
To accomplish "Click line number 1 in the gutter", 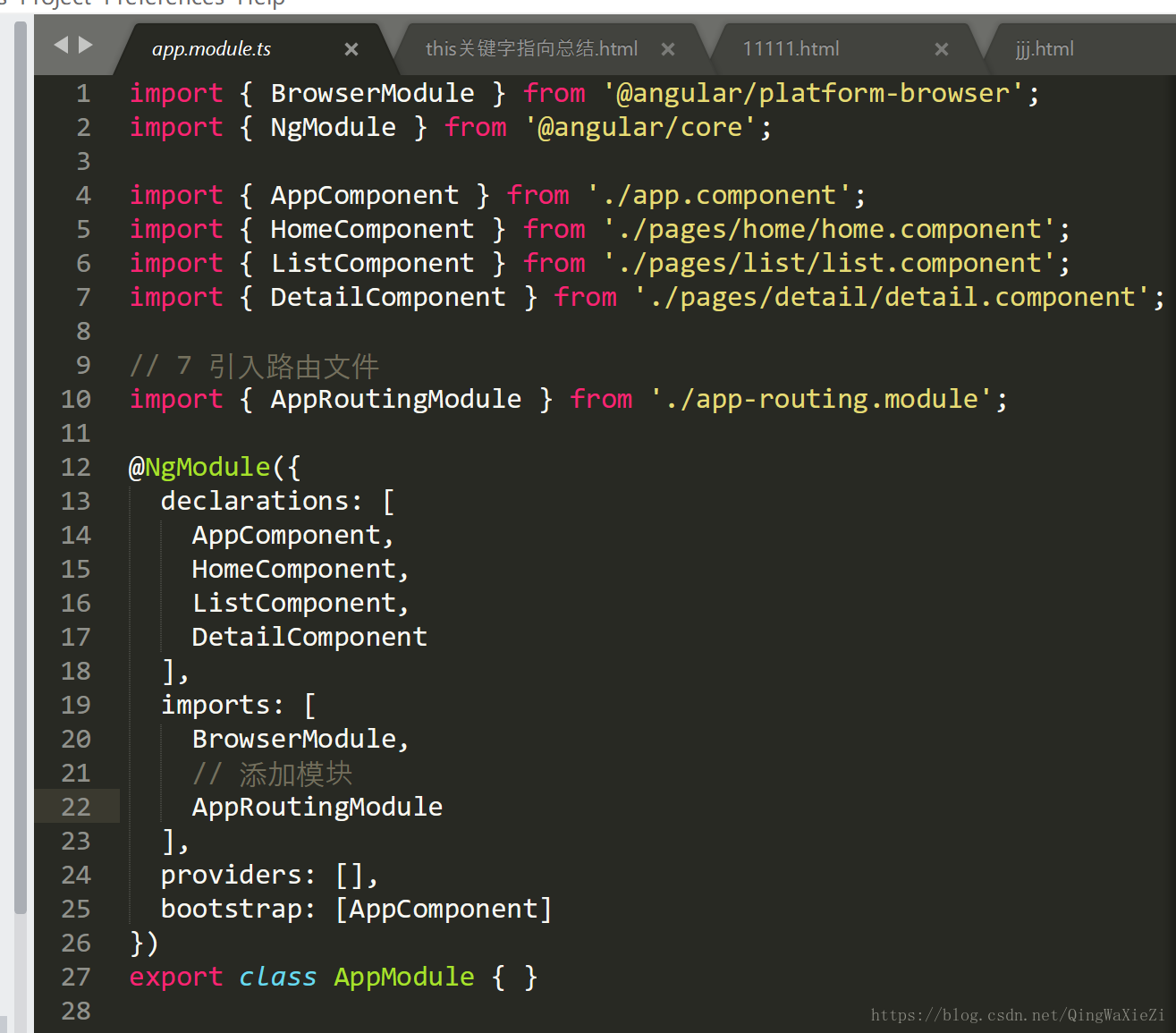I will pyautogui.click(x=83, y=93).
